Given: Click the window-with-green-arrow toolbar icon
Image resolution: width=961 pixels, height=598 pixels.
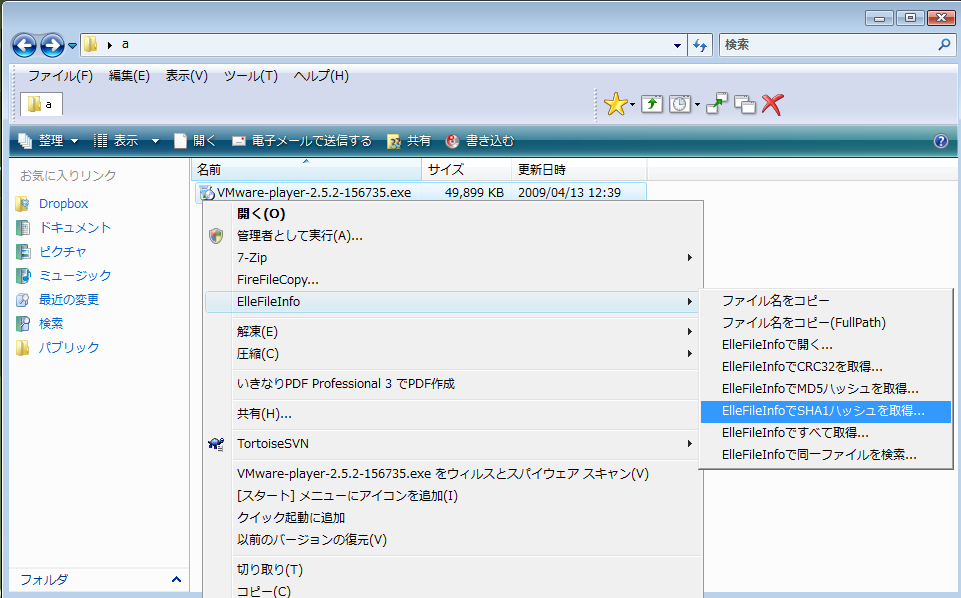Looking at the screenshot, I should [717, 104].
